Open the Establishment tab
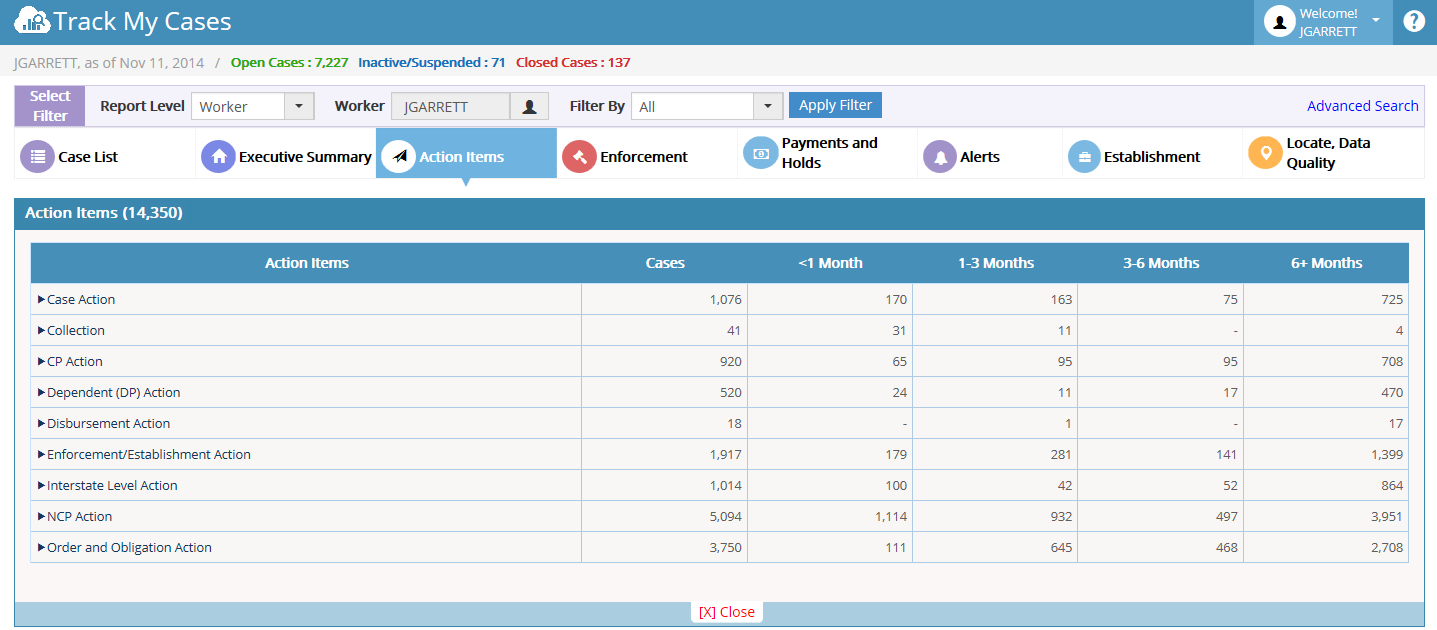The height and width of the screenshot is (630, 1437). point(1152,154)
